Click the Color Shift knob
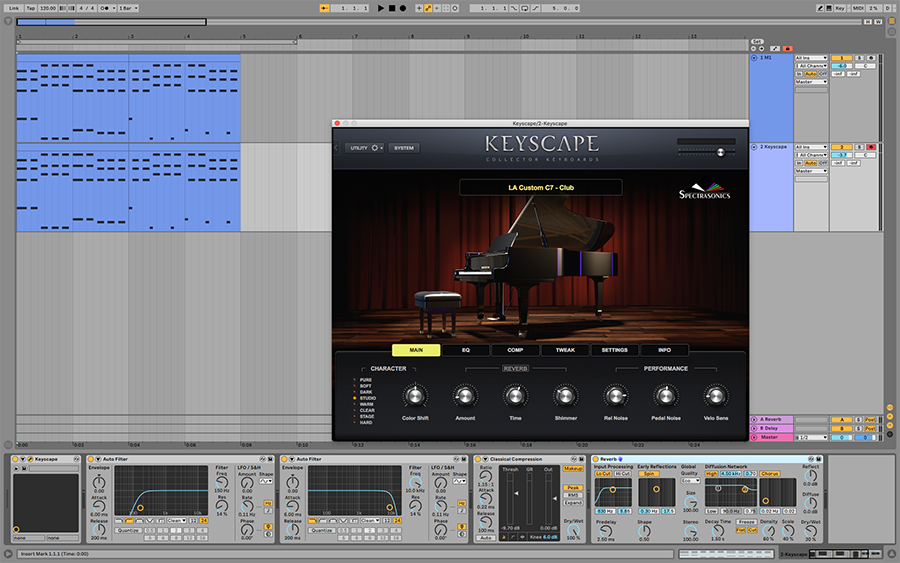900x563 pixels. (x=415, y=396)
